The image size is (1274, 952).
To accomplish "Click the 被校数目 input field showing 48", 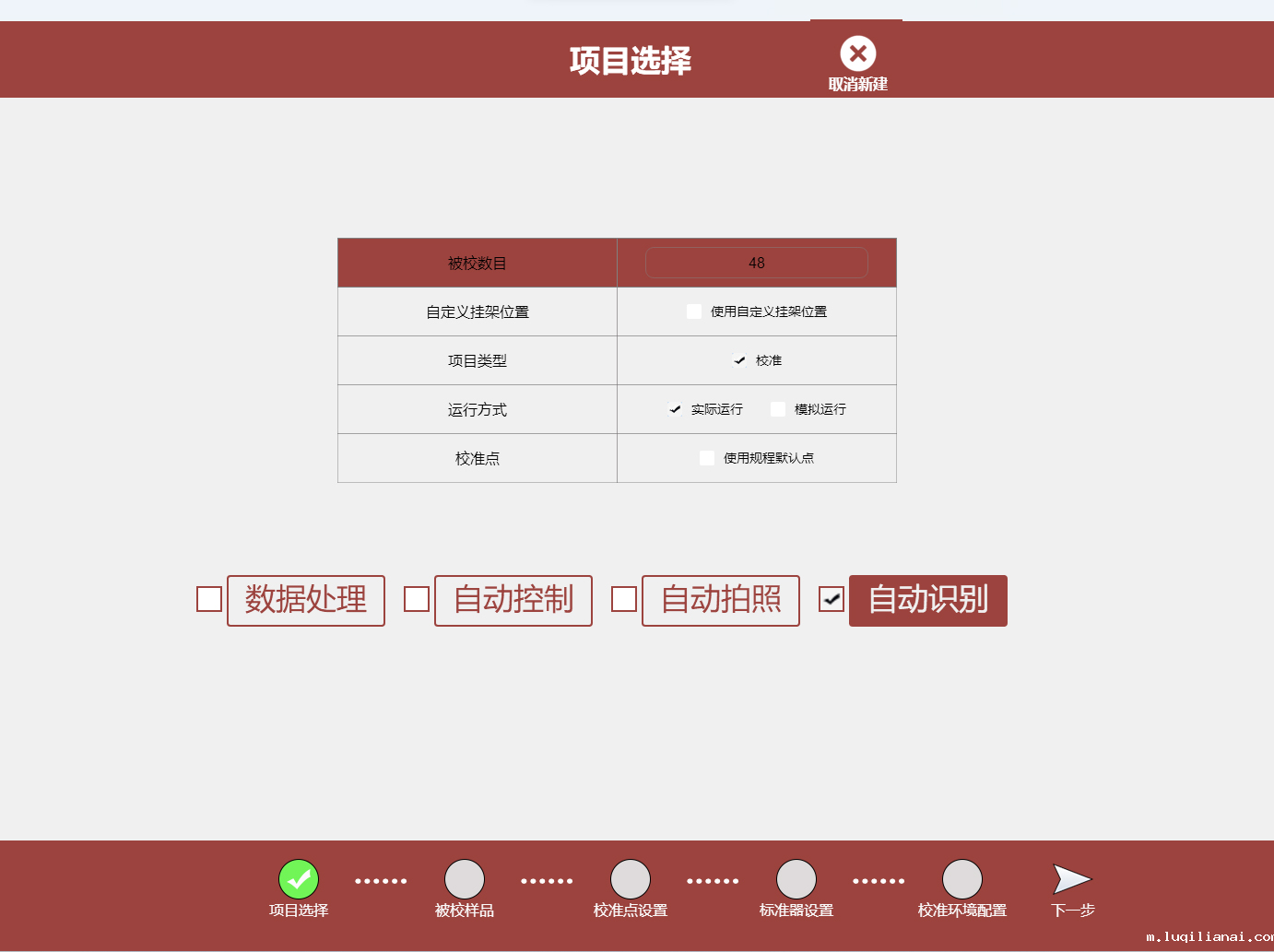I will tap(756, 263).
